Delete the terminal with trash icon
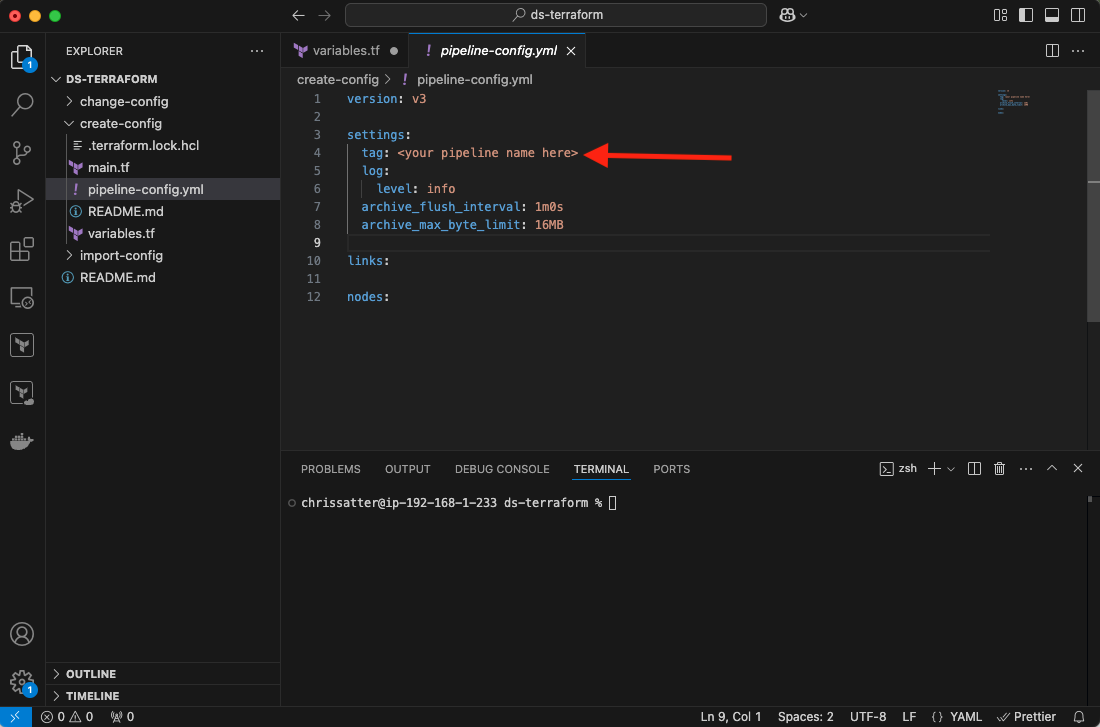 tap(999, 469)
